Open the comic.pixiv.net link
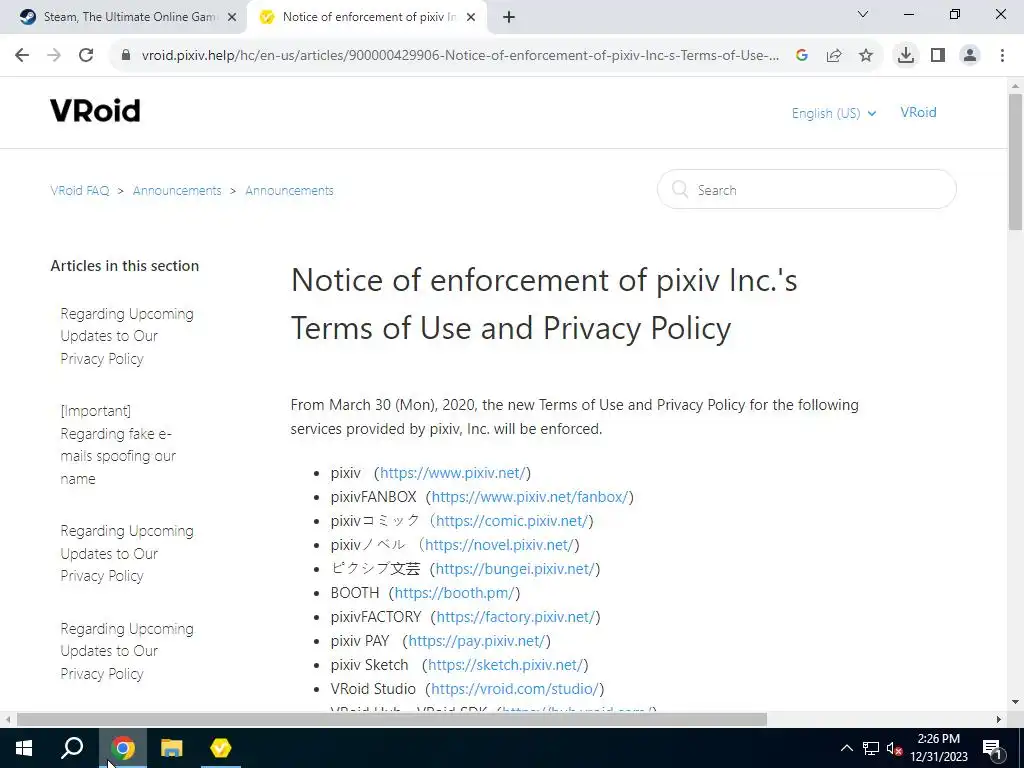Screen dimensions: 1024x768 point(512,521)
